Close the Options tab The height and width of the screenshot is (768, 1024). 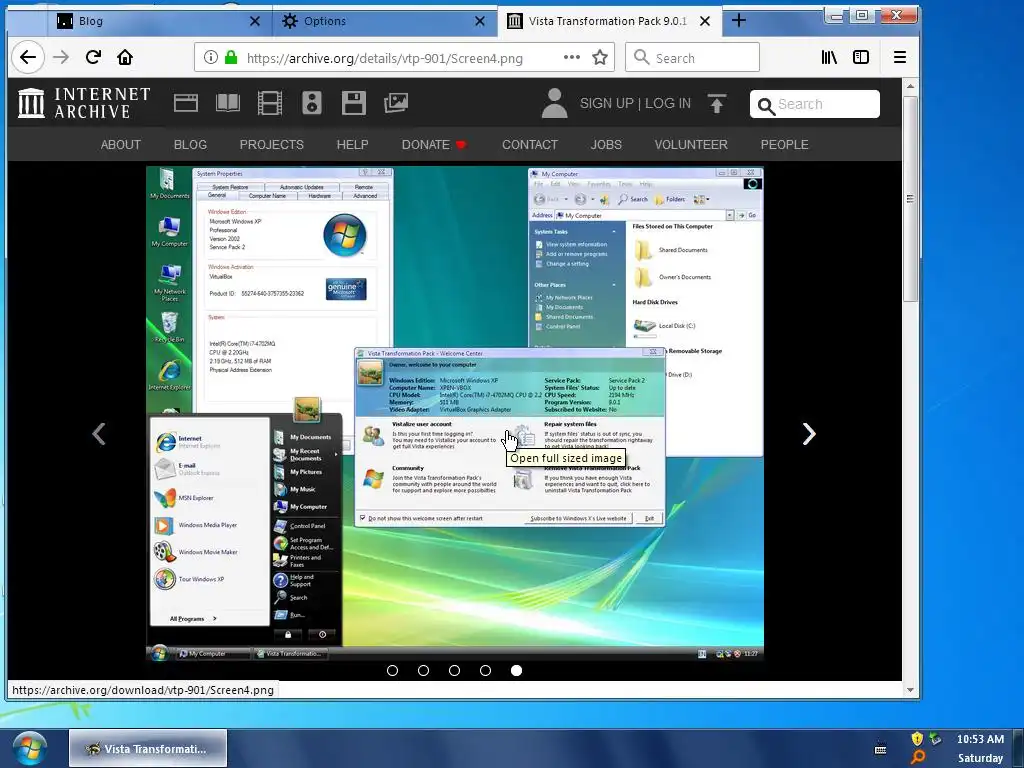click(479, 21)
